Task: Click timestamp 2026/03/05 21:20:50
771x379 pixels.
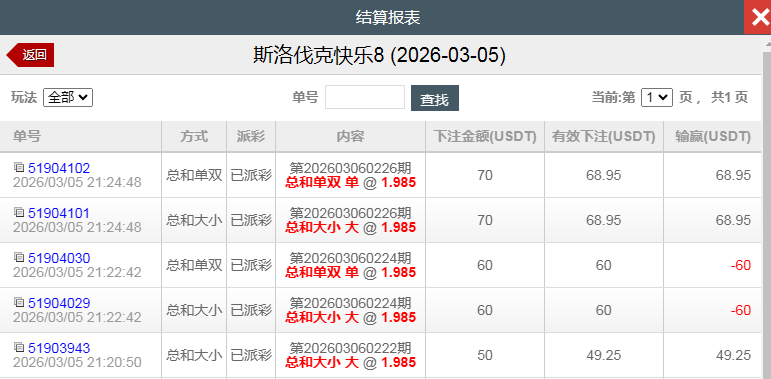Action: pyautogui.click(x=77, y=362)
